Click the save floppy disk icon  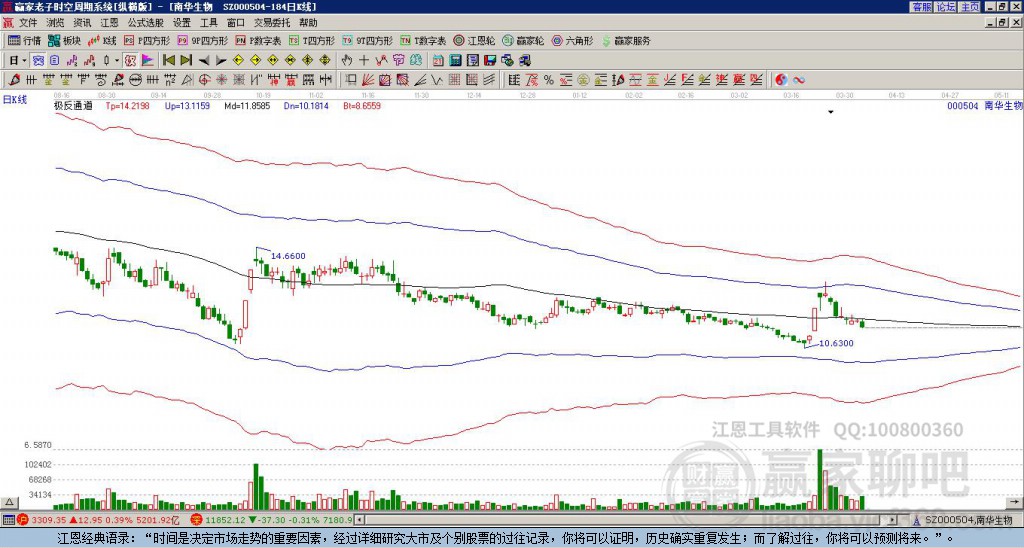pos(490,60)
